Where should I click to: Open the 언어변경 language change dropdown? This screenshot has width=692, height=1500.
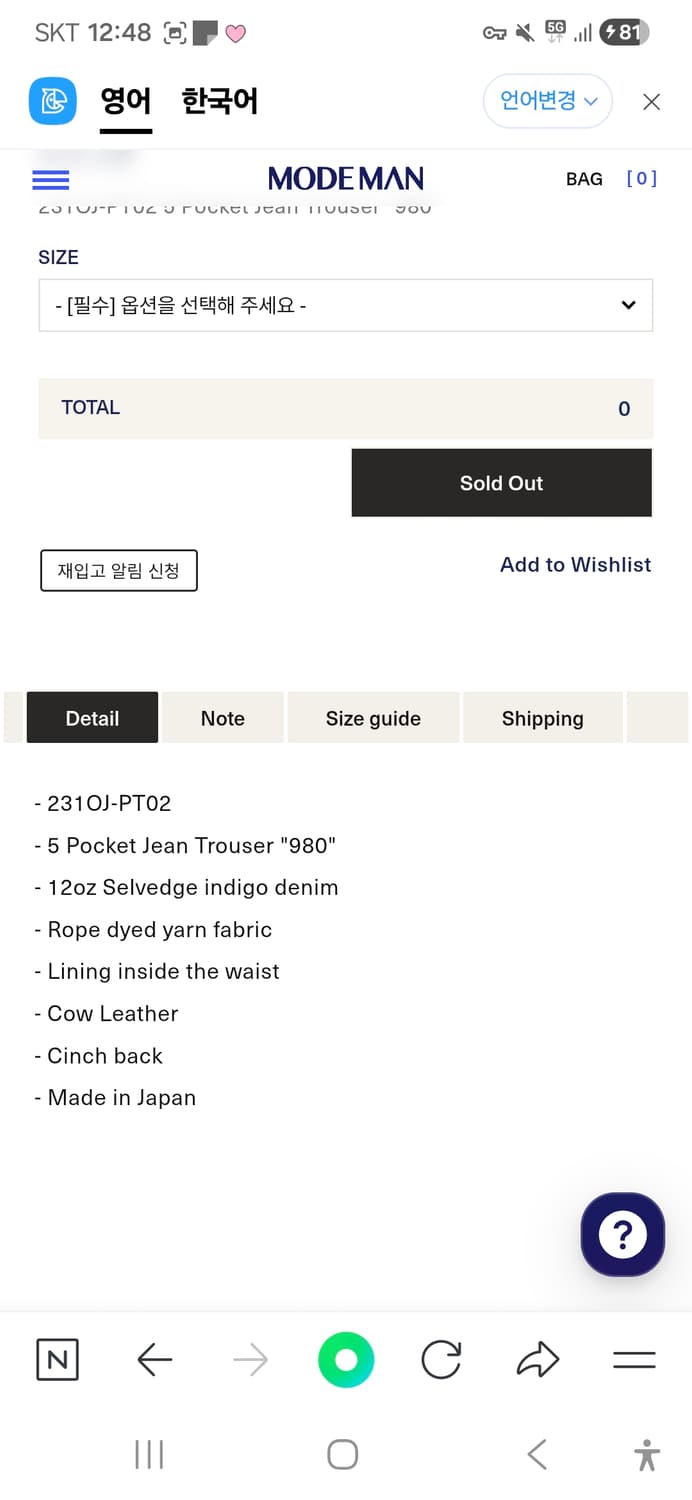tap(547, 101)
